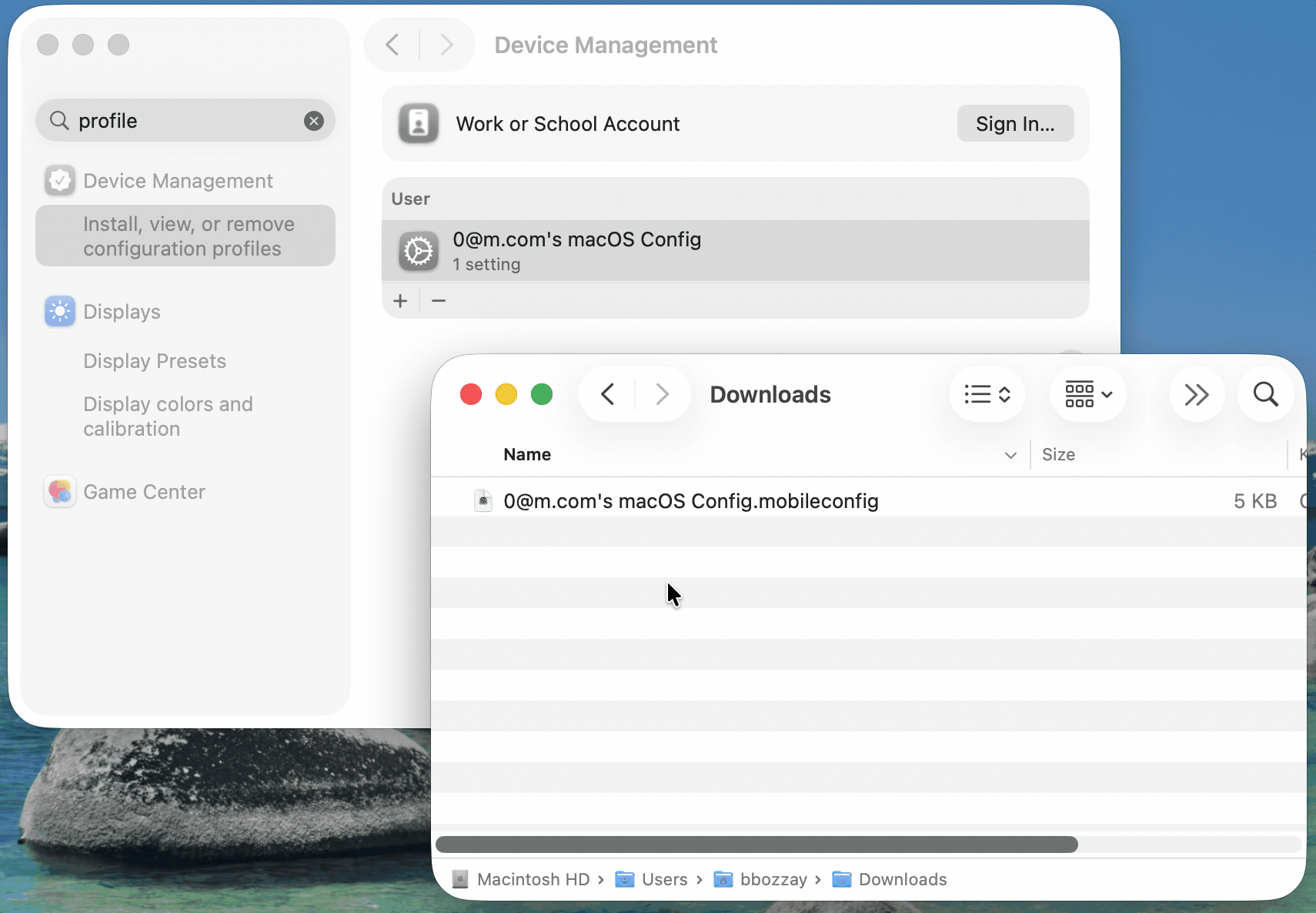This screenshot has width=1316, height=913.
Task: Sort files by Name column header
Action: 527,455
